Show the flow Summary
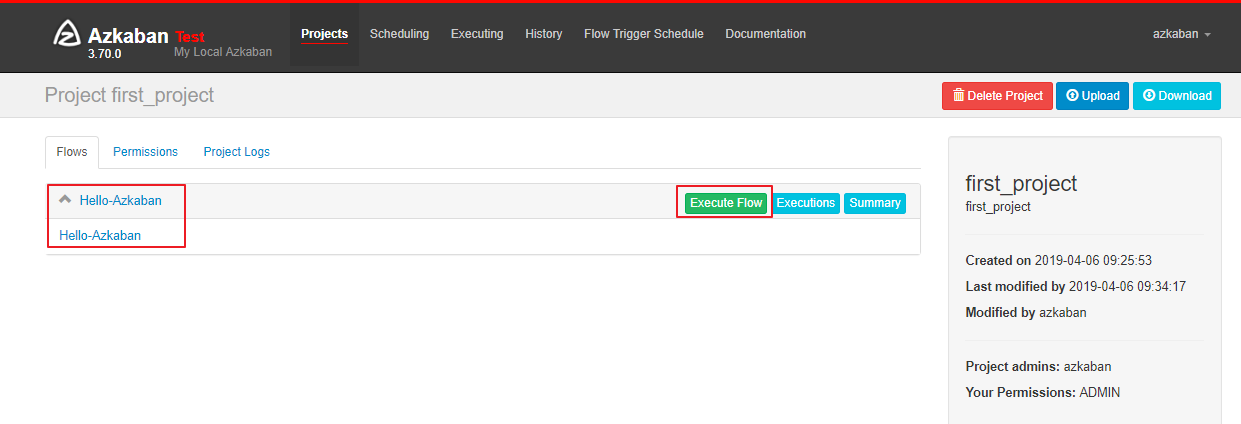The width and height of the screenshot is (1241, 424). click(874, 203)
